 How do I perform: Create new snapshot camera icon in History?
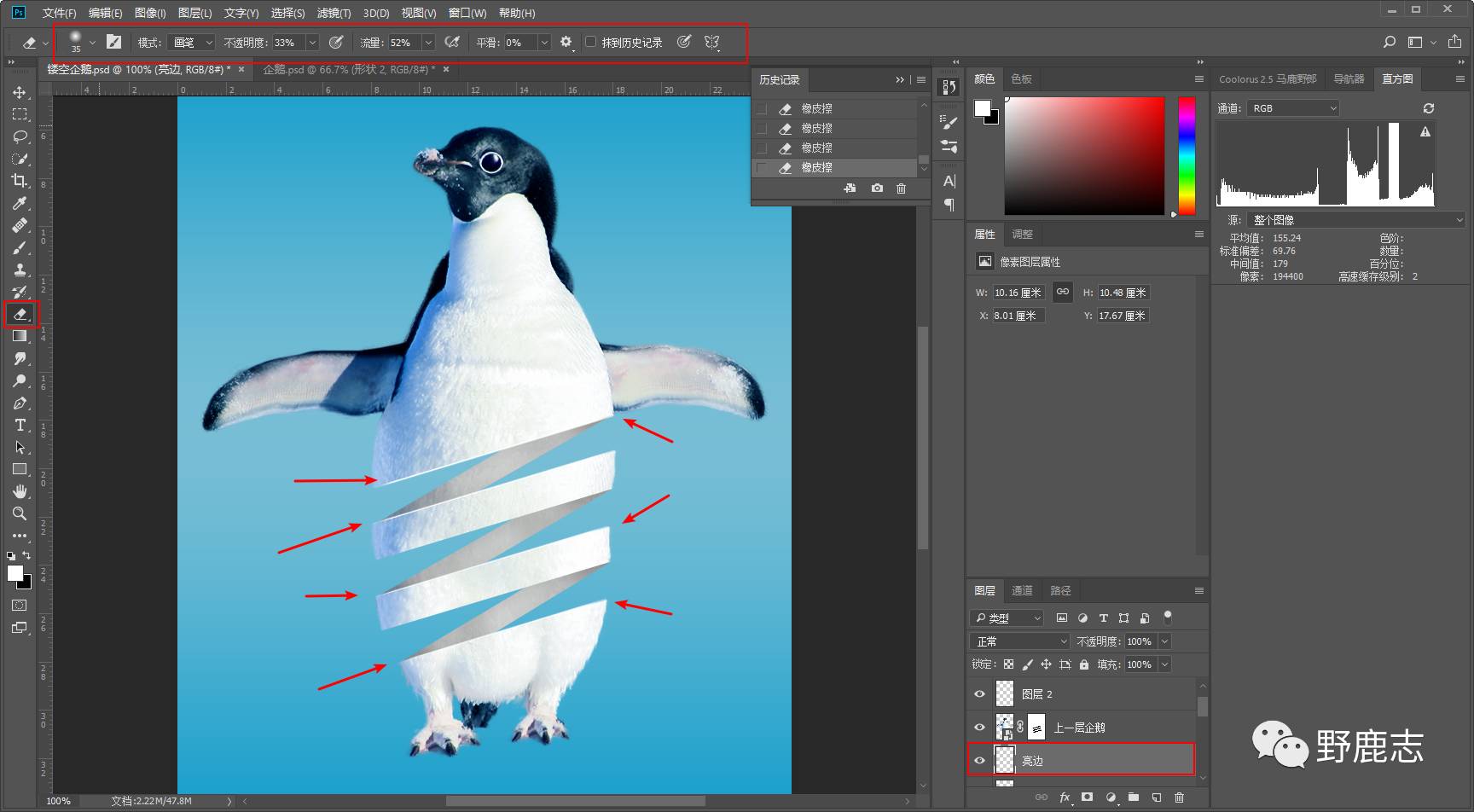point(877,188)
